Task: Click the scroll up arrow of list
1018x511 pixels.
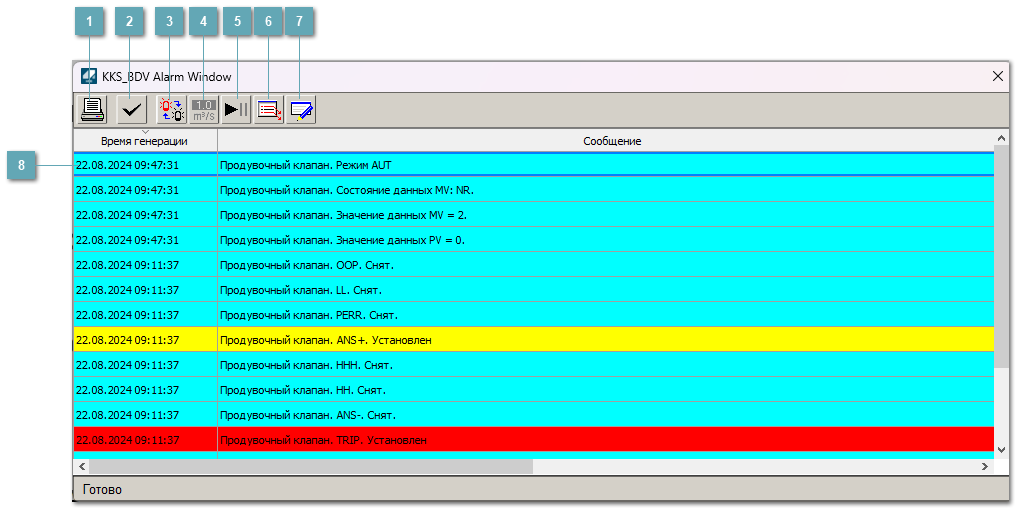Action: [1001, 138]
